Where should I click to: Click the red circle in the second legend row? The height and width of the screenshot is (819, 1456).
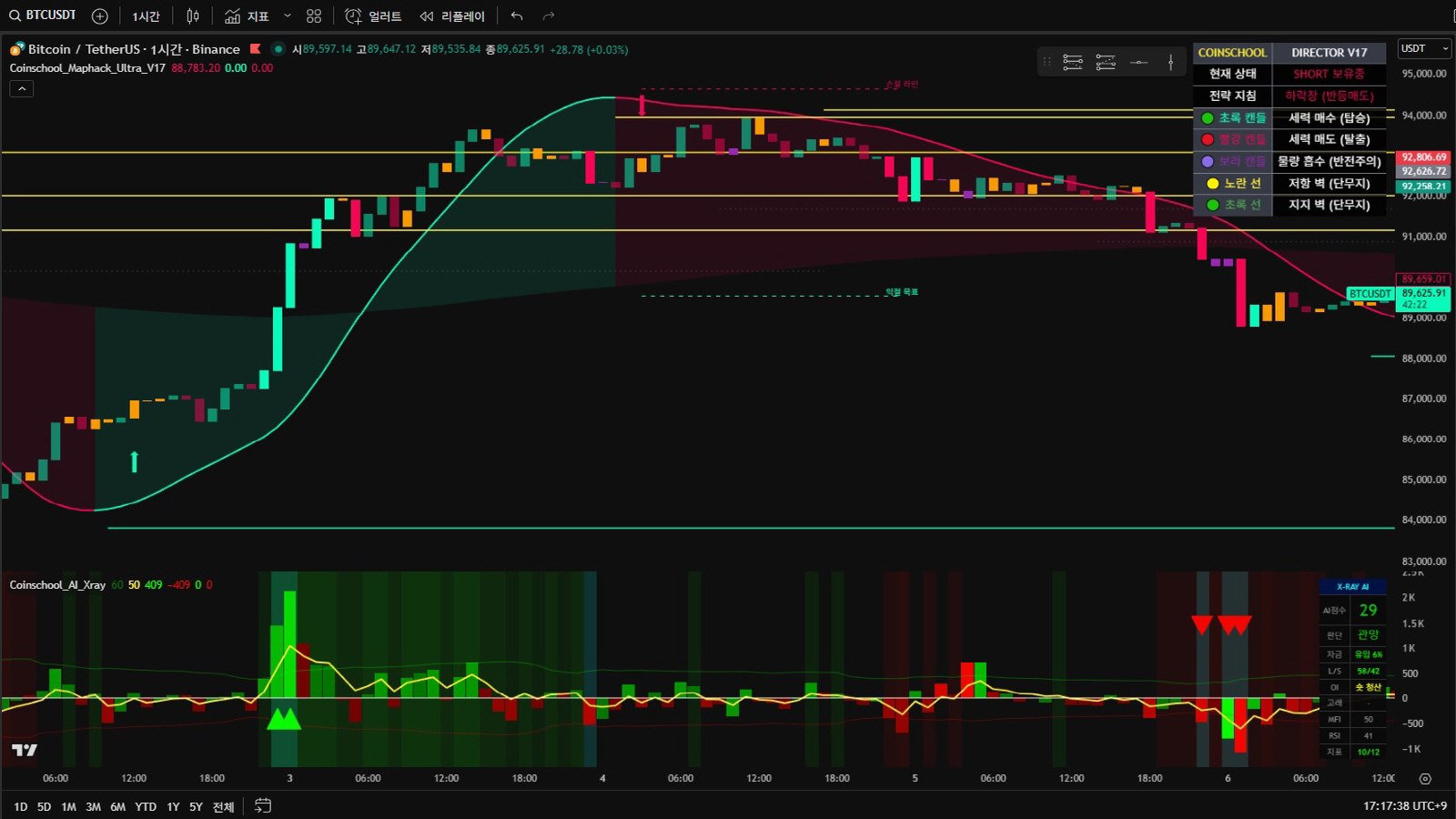coord(1208,139)
